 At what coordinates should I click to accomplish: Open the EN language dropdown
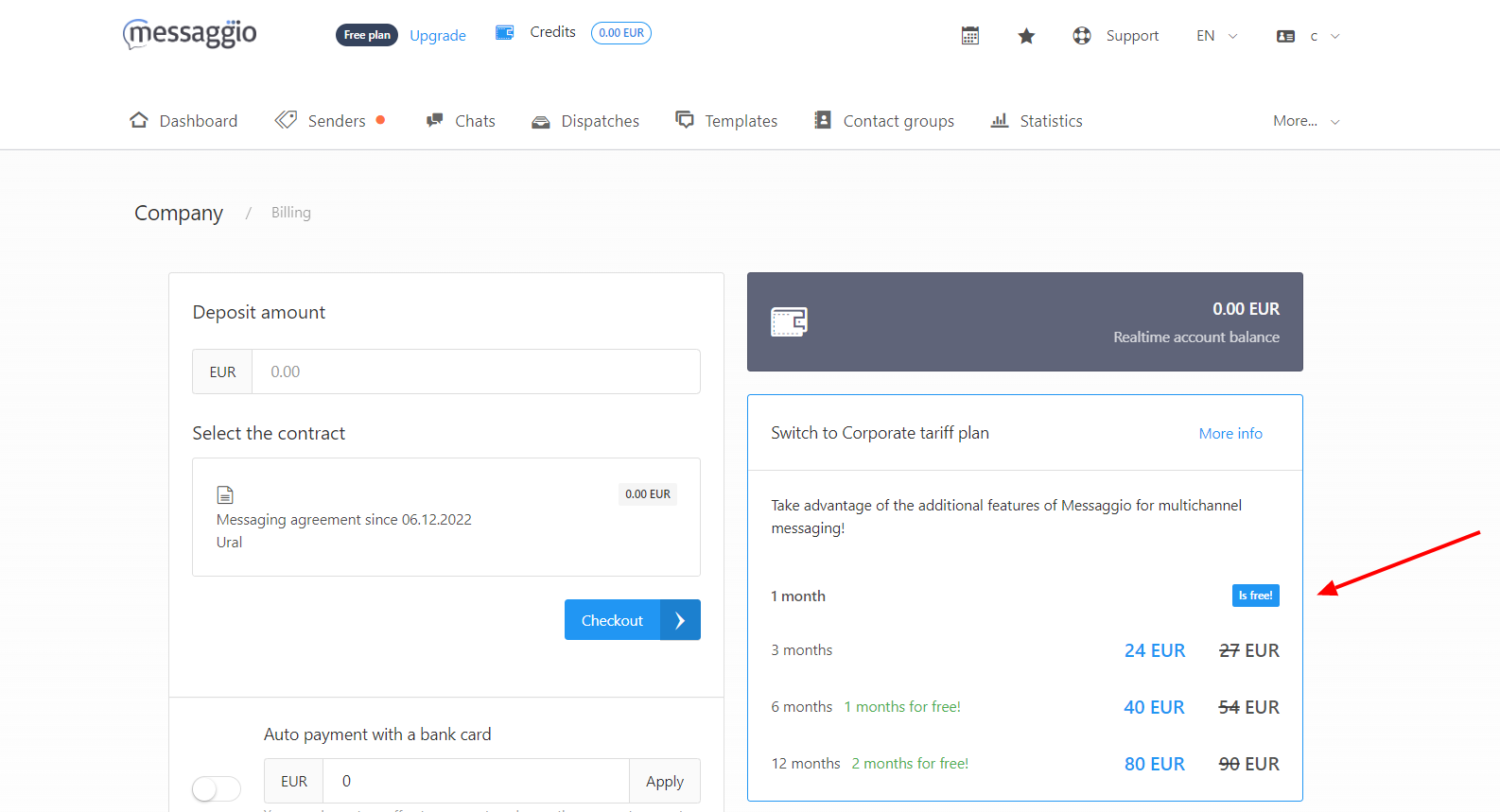coord(1217,36)
